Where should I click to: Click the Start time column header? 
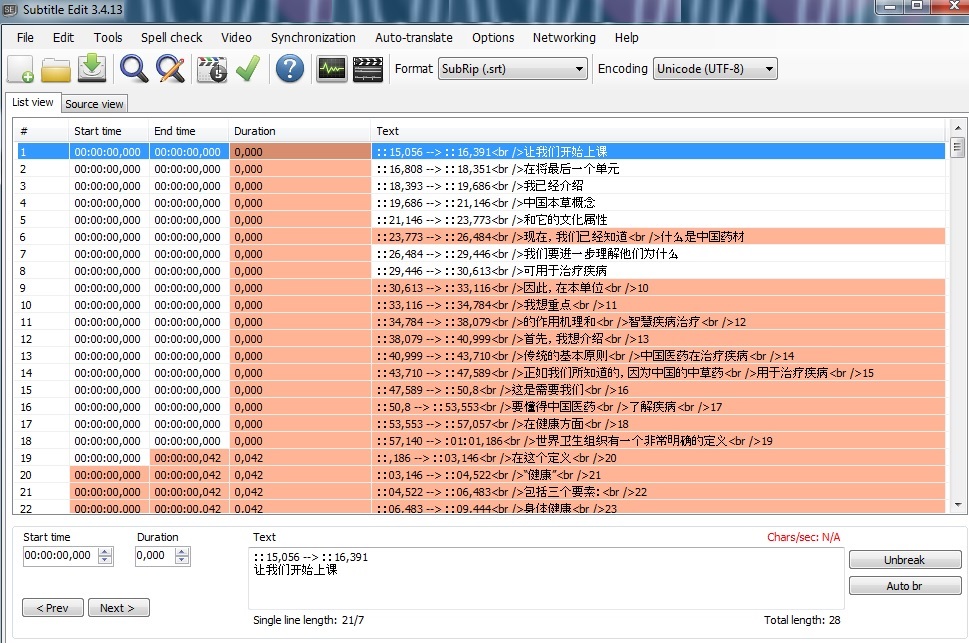[108, 131]
